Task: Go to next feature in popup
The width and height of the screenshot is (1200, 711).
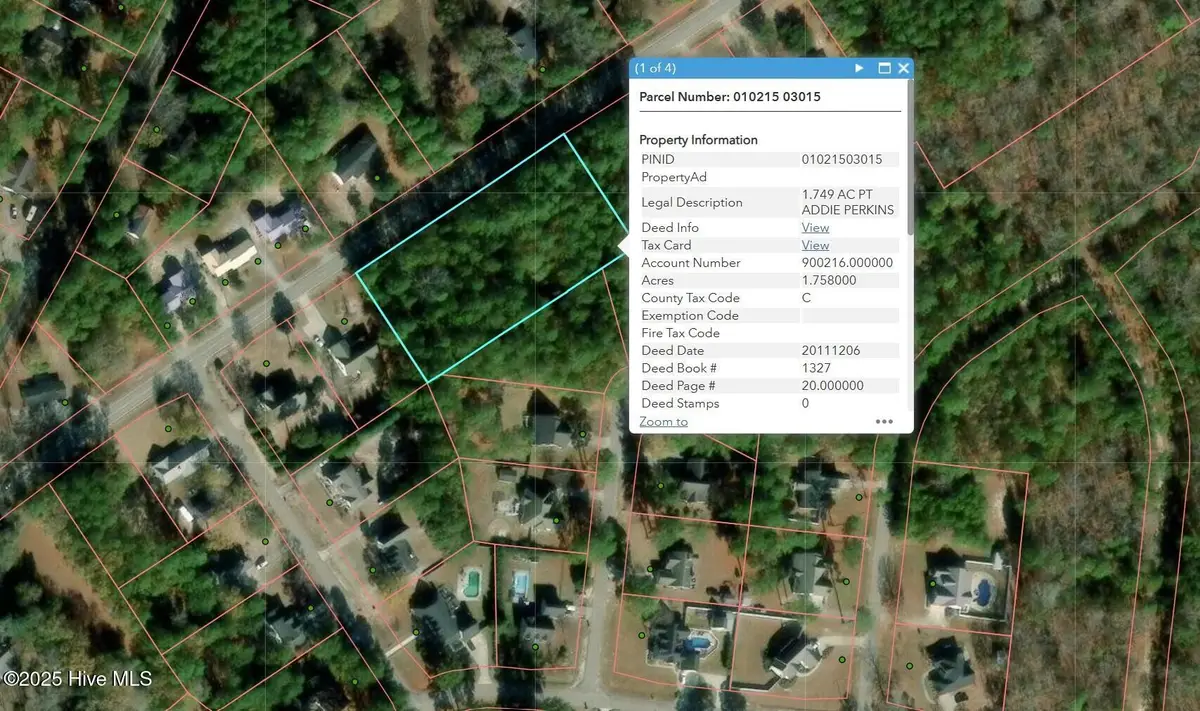Action: (858, 68)
